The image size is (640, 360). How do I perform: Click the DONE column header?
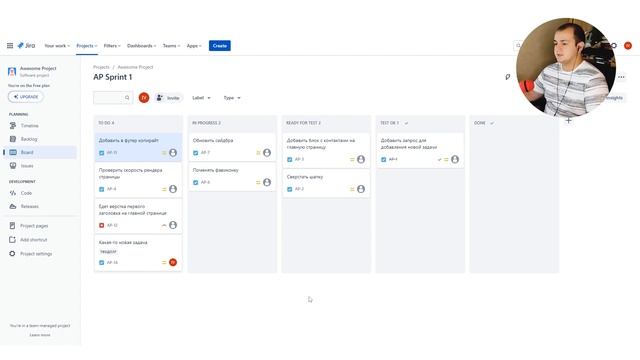[x=480, y=123]
